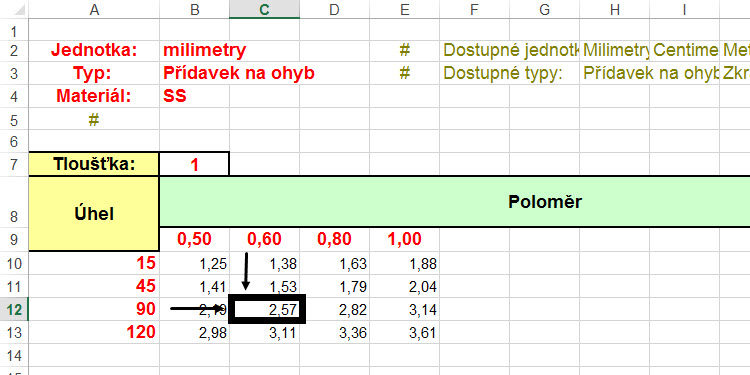
Task: Click cell with value '3,14'
Action: 405,309
